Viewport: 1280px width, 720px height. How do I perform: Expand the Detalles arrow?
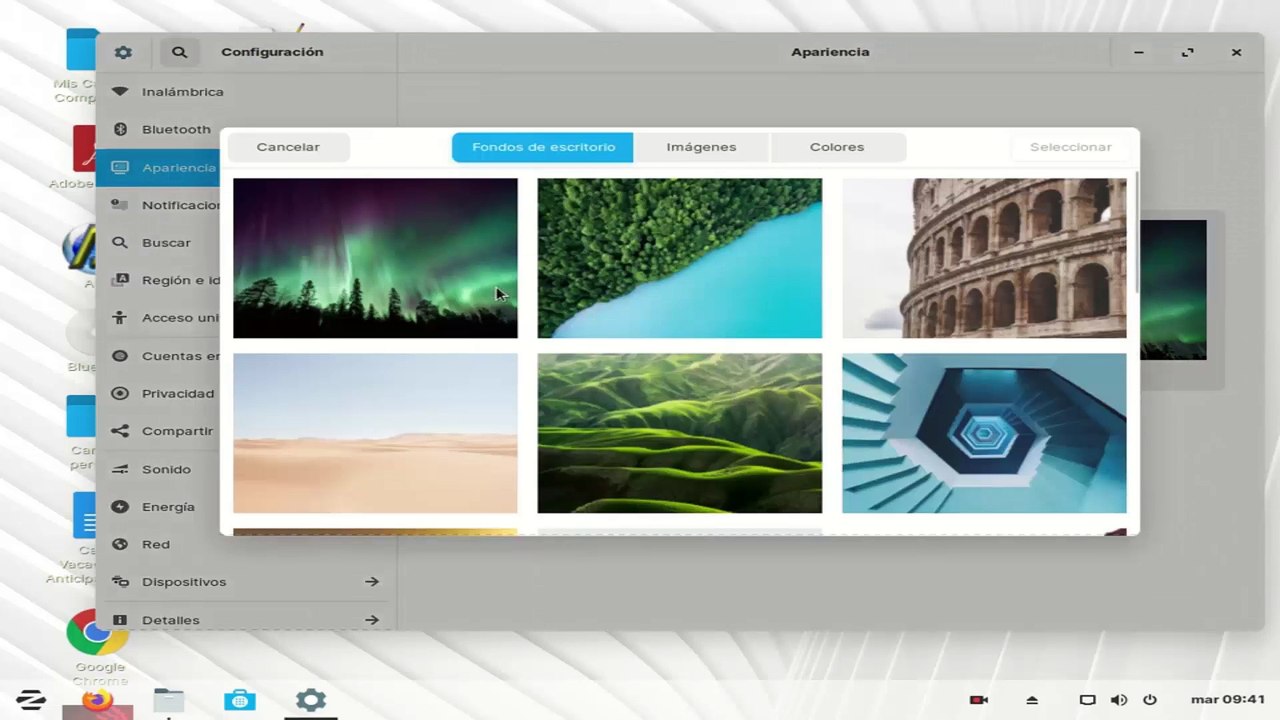point(372,620)
